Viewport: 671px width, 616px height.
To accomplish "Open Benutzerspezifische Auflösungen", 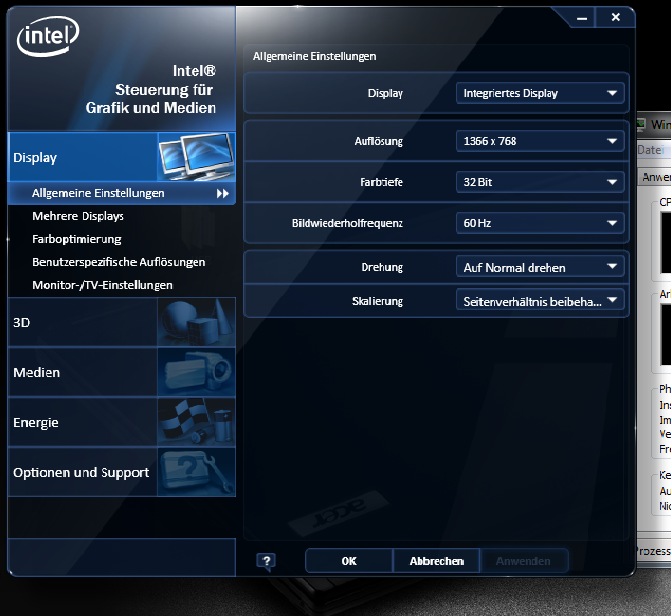I will (x=119, y=262).
